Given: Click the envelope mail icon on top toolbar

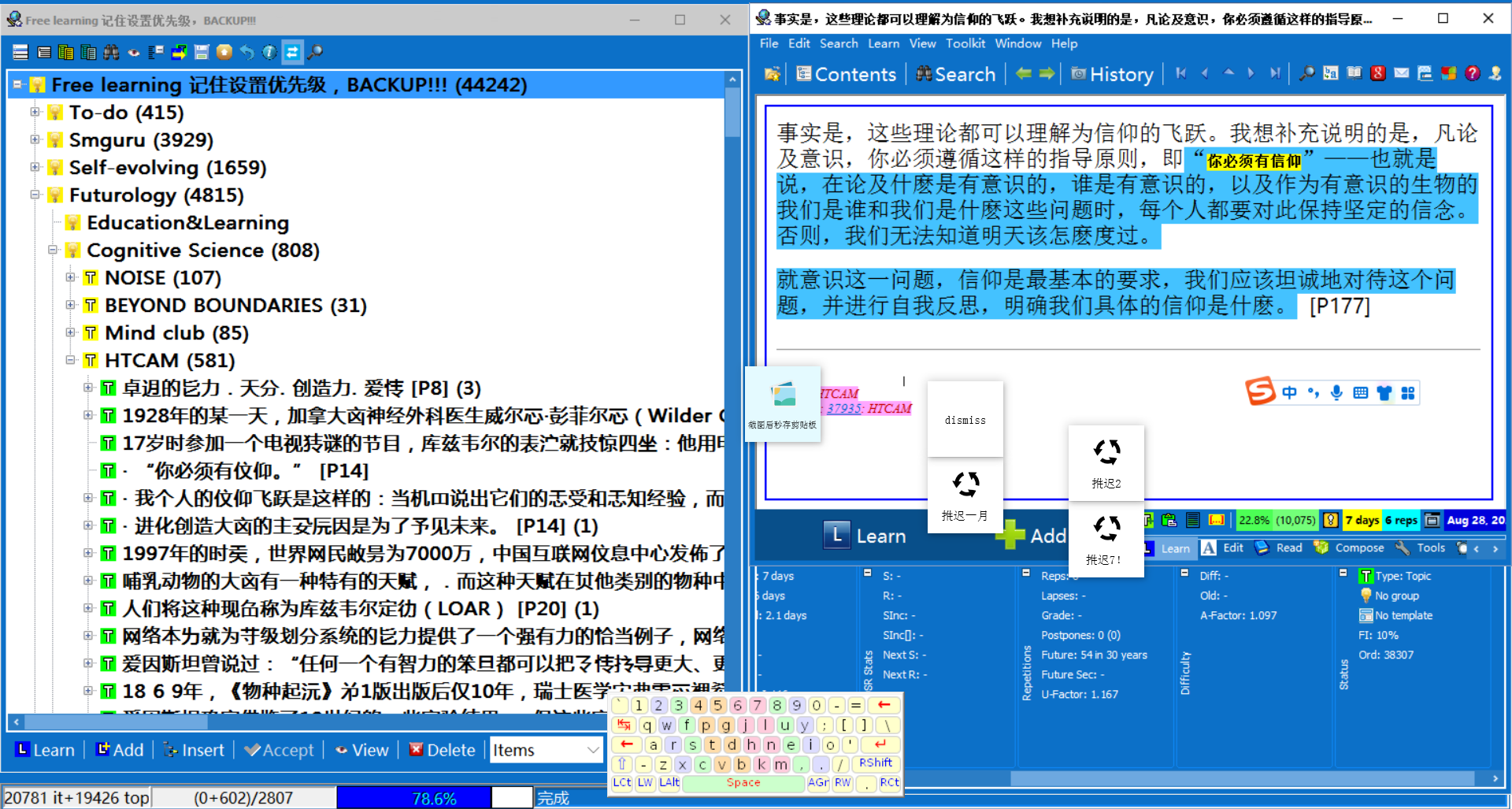Looking at the screenshot, I should click(1402, 72).
